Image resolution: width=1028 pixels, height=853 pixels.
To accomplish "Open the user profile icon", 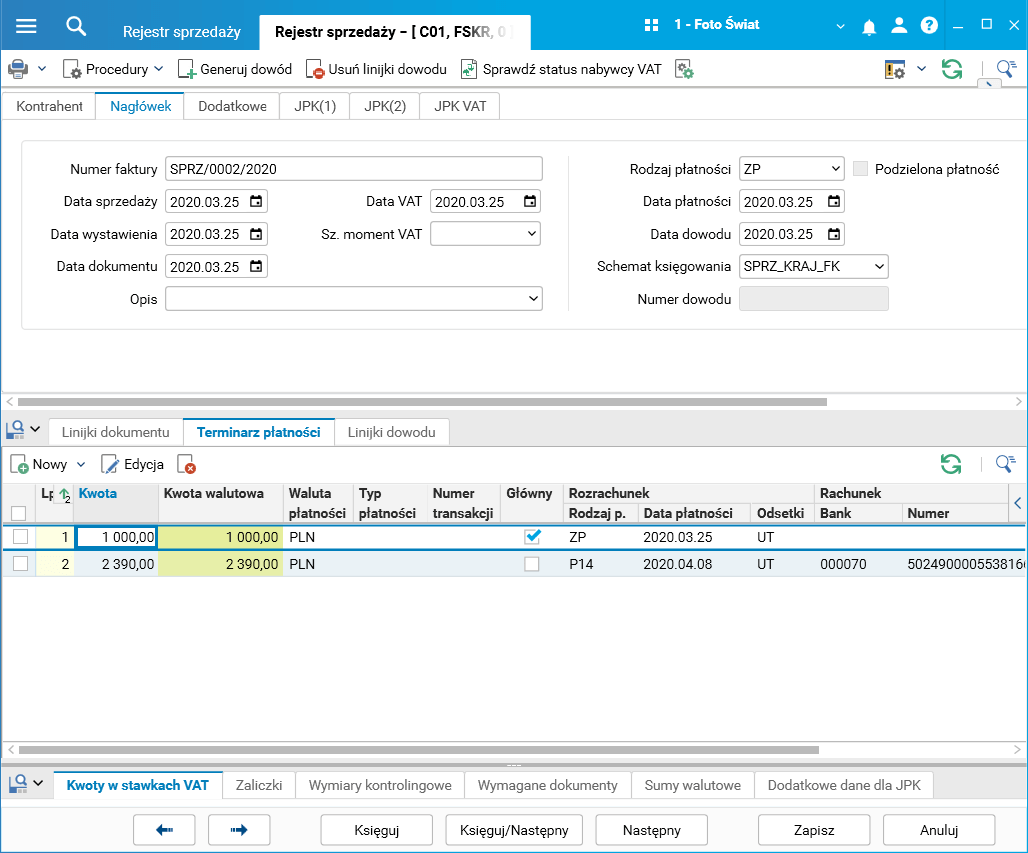I will pos(899,25).
